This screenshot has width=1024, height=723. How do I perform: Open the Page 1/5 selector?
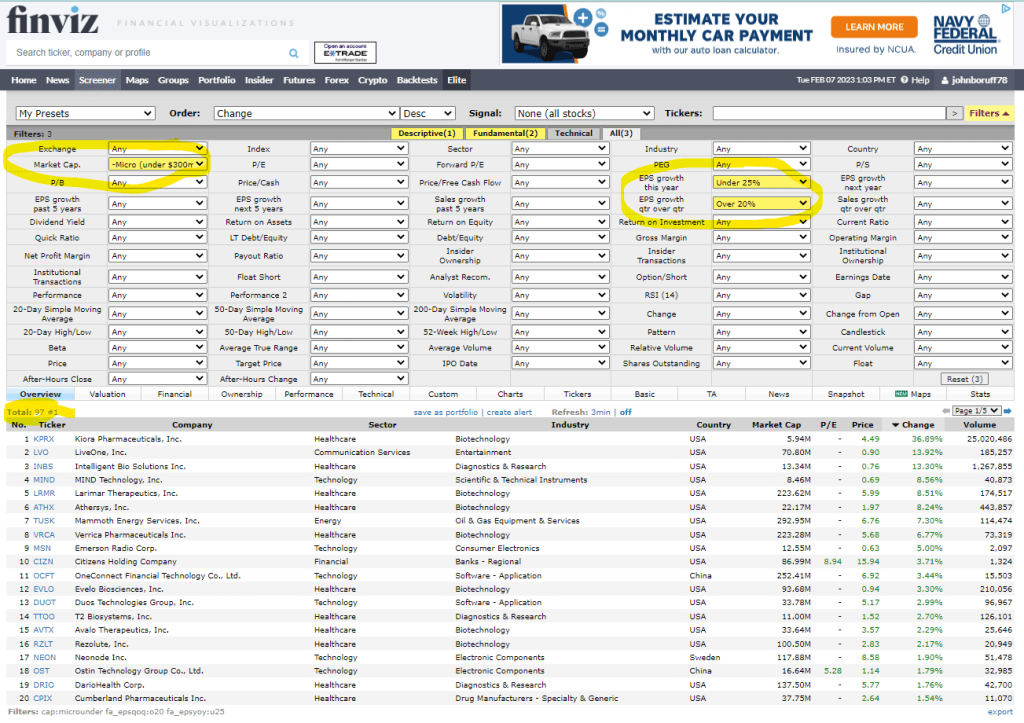point(976,411)
